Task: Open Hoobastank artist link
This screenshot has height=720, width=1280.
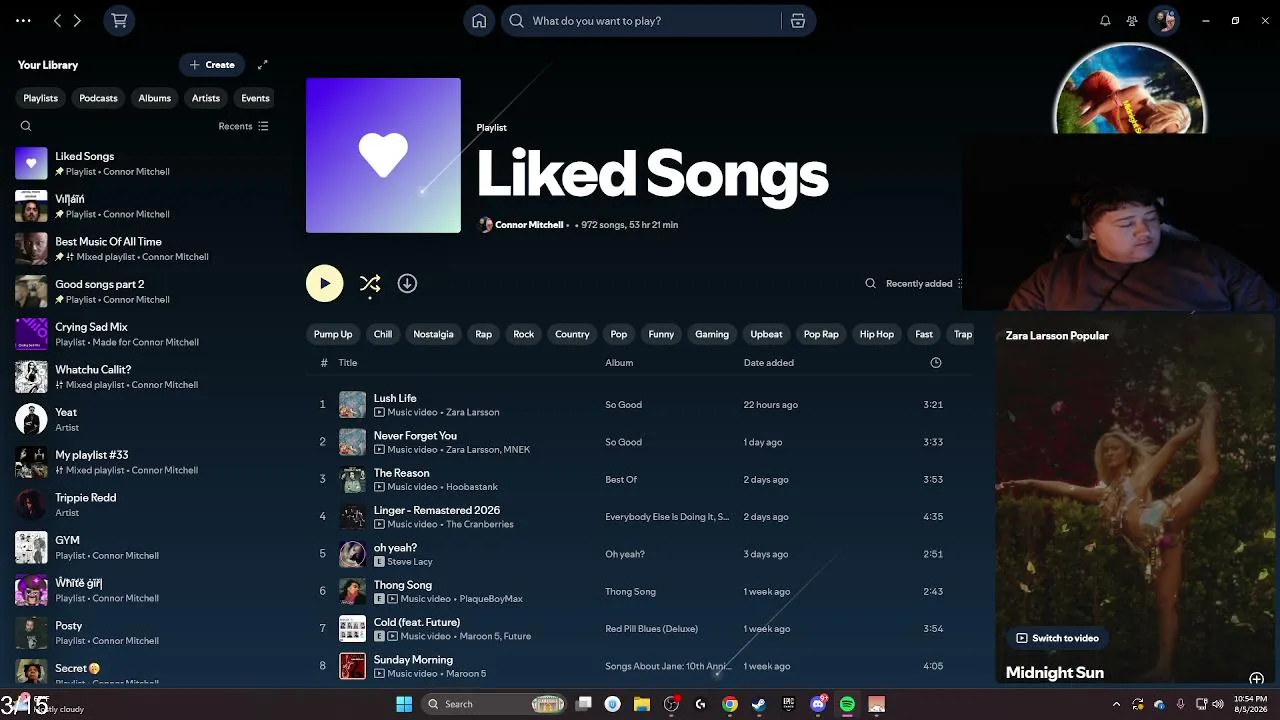Action: pyautogui.click(x=471, y=487)
